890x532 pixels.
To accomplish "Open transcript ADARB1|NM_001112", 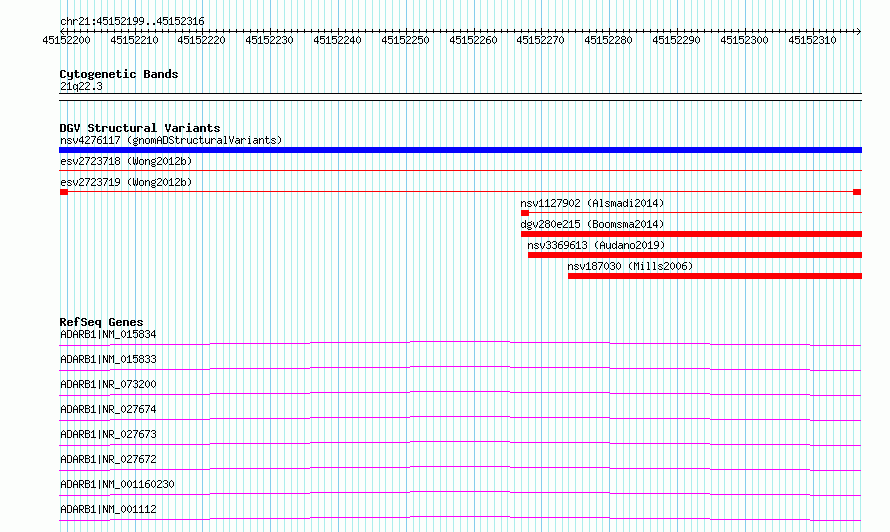I will (108, 509).
